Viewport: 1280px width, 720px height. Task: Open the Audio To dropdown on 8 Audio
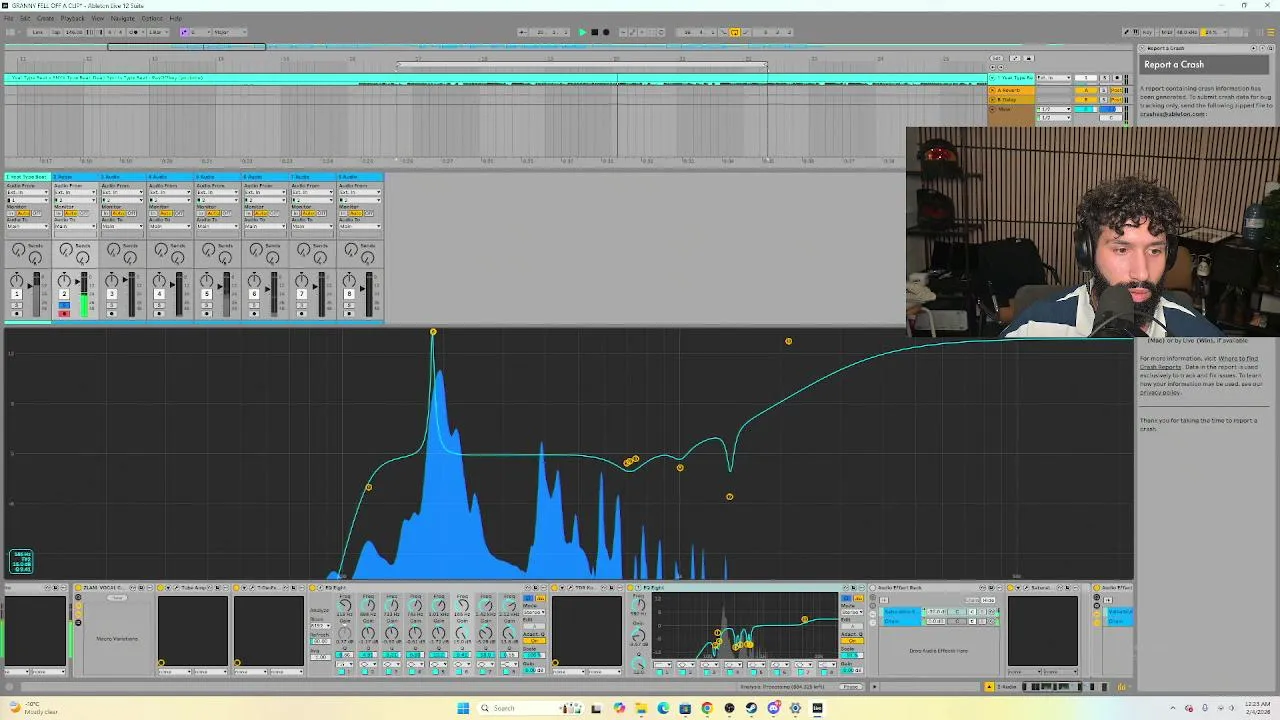[360, 226]
